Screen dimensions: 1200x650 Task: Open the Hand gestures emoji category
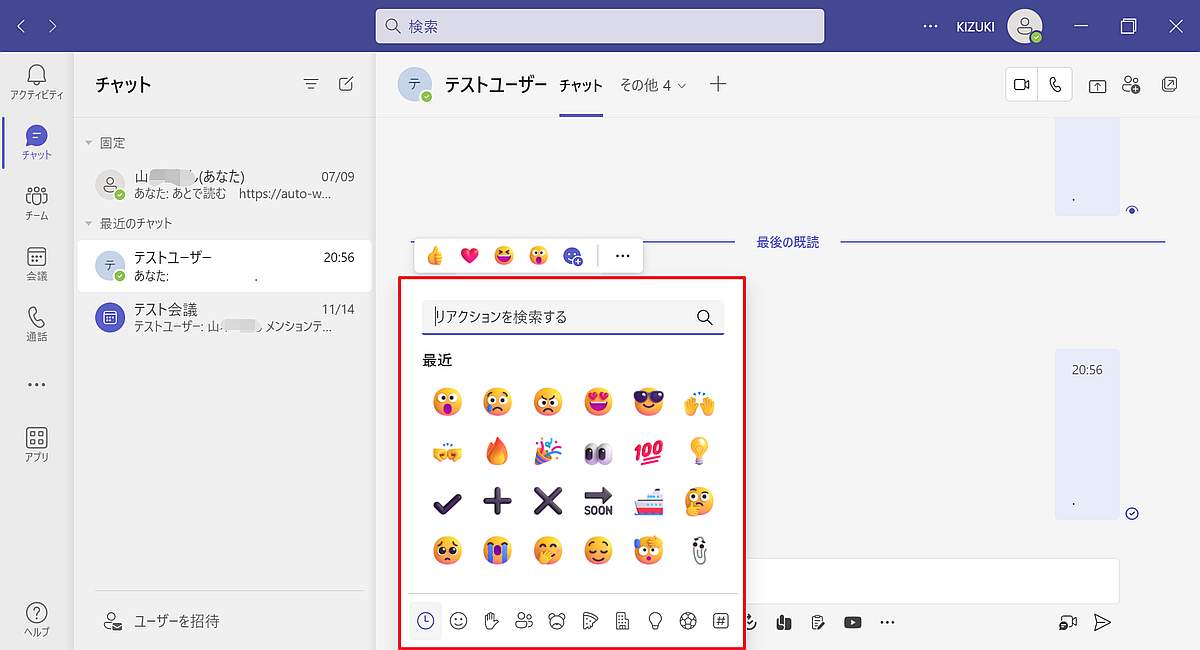pos(490,620)
